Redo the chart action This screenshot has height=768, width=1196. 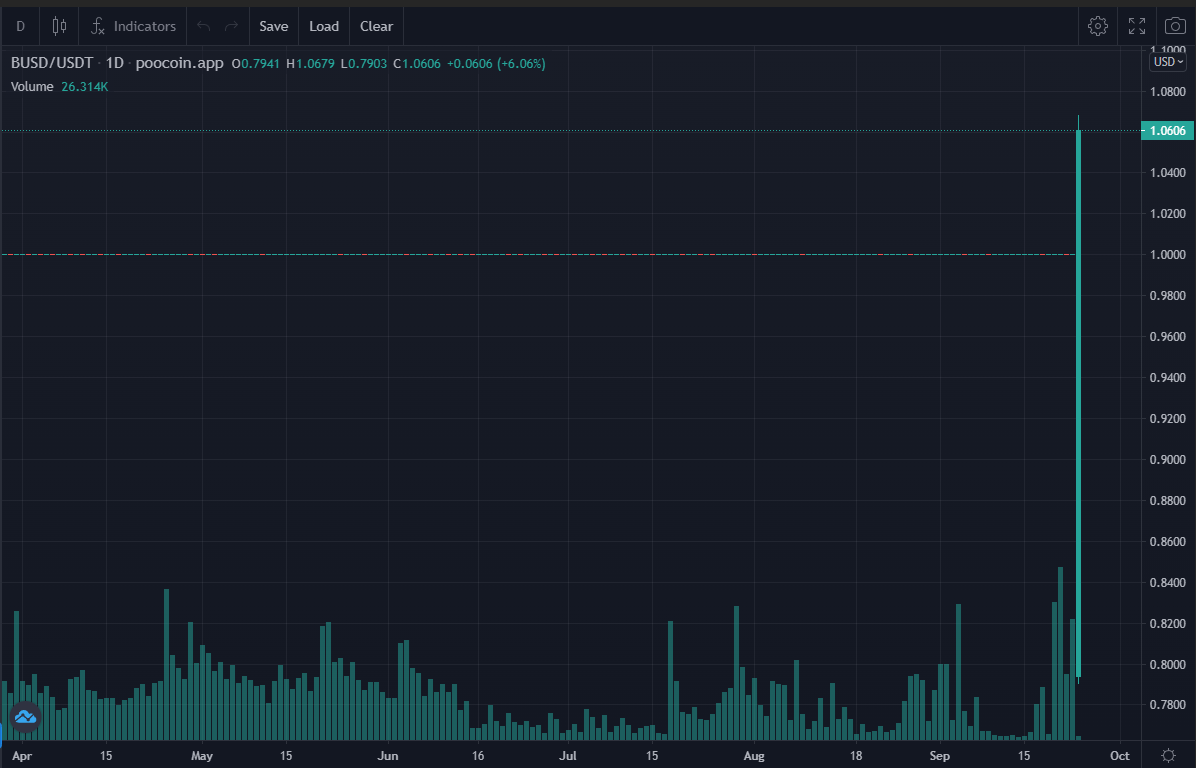231,26
